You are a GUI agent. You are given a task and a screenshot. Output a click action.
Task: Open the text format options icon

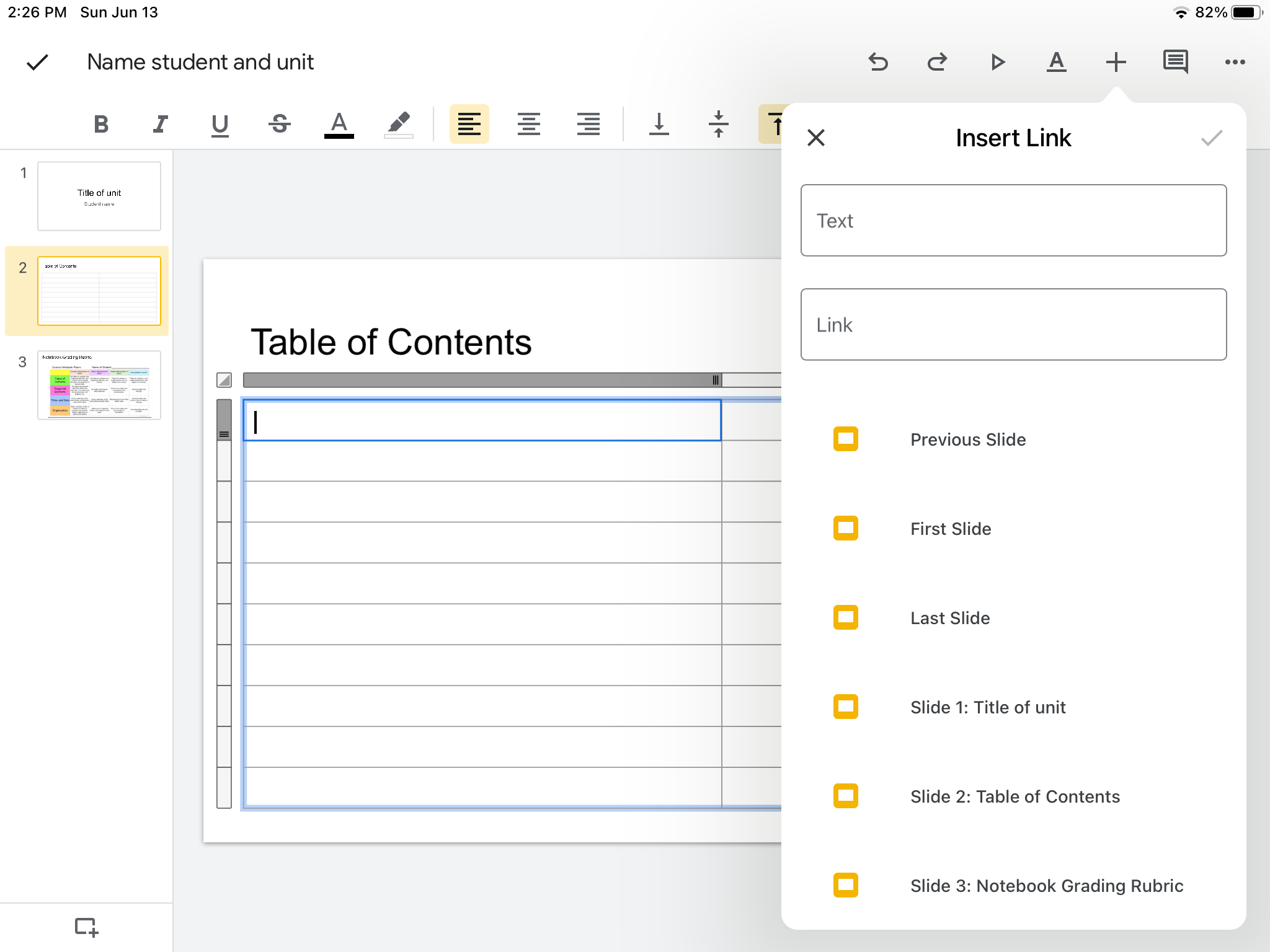coord(1057,62)
